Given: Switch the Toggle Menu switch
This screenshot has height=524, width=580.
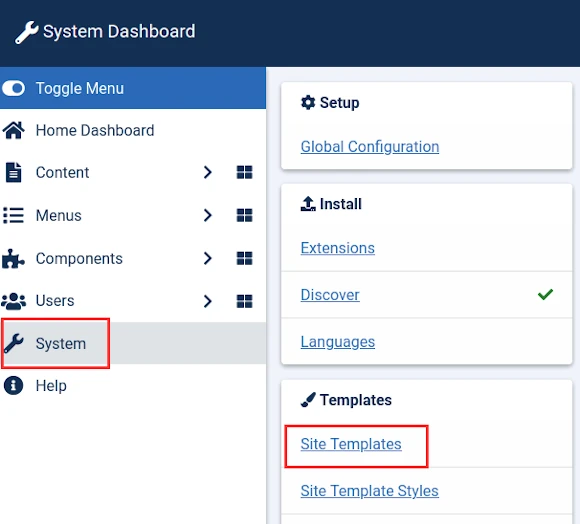Looking at the screenshot, I should click(x=14, y=88).
